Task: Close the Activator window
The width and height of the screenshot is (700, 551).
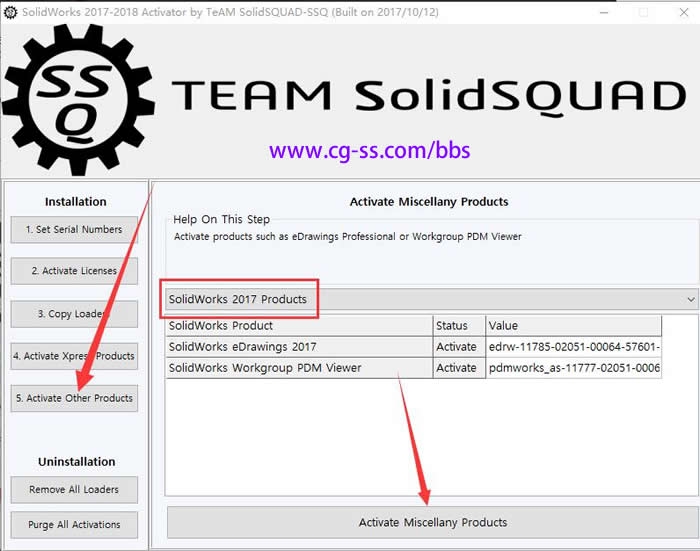Action: pyautogui.click(x=679, y=12)
